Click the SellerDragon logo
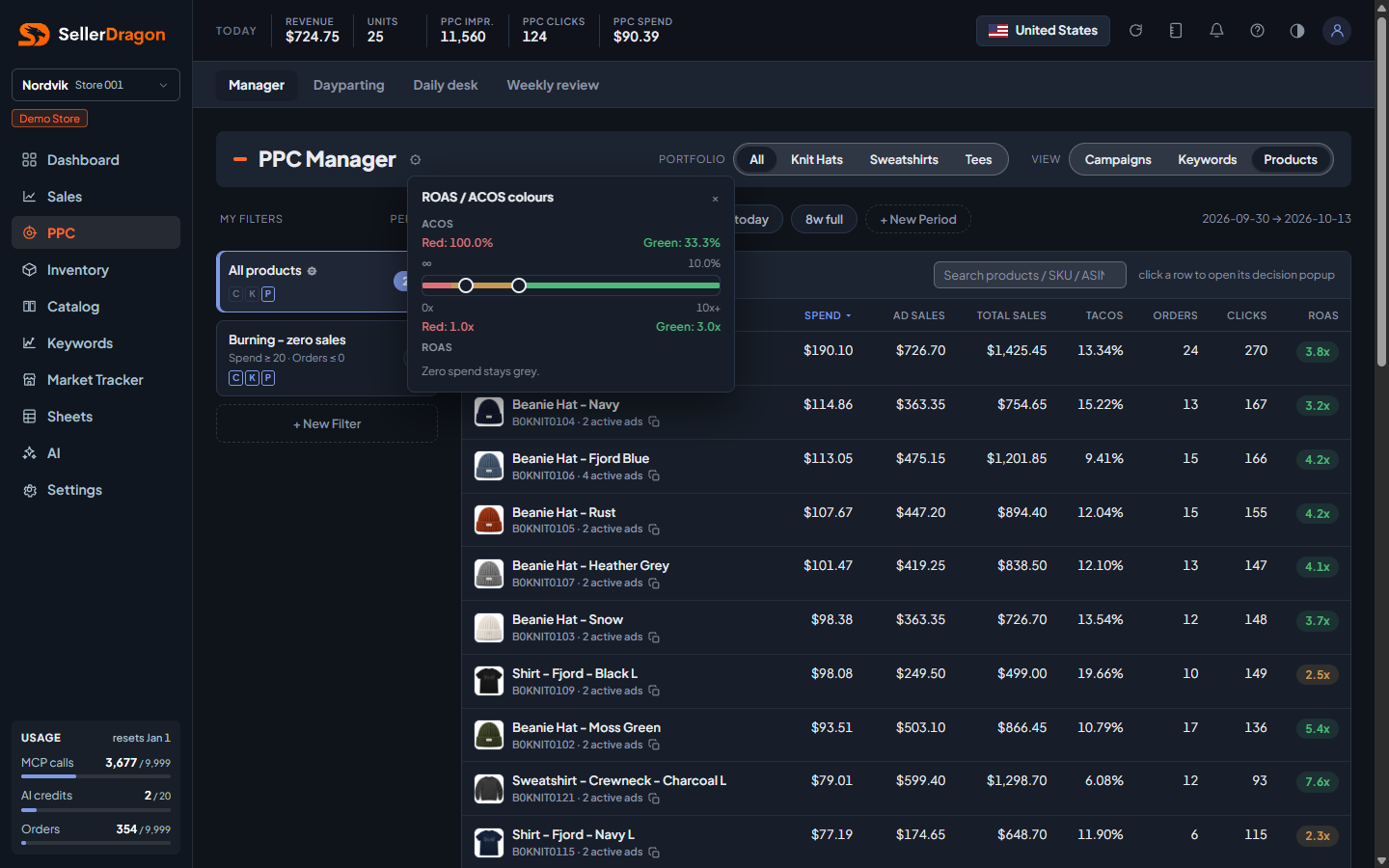The image size is (1389, 868). point(93,35)
